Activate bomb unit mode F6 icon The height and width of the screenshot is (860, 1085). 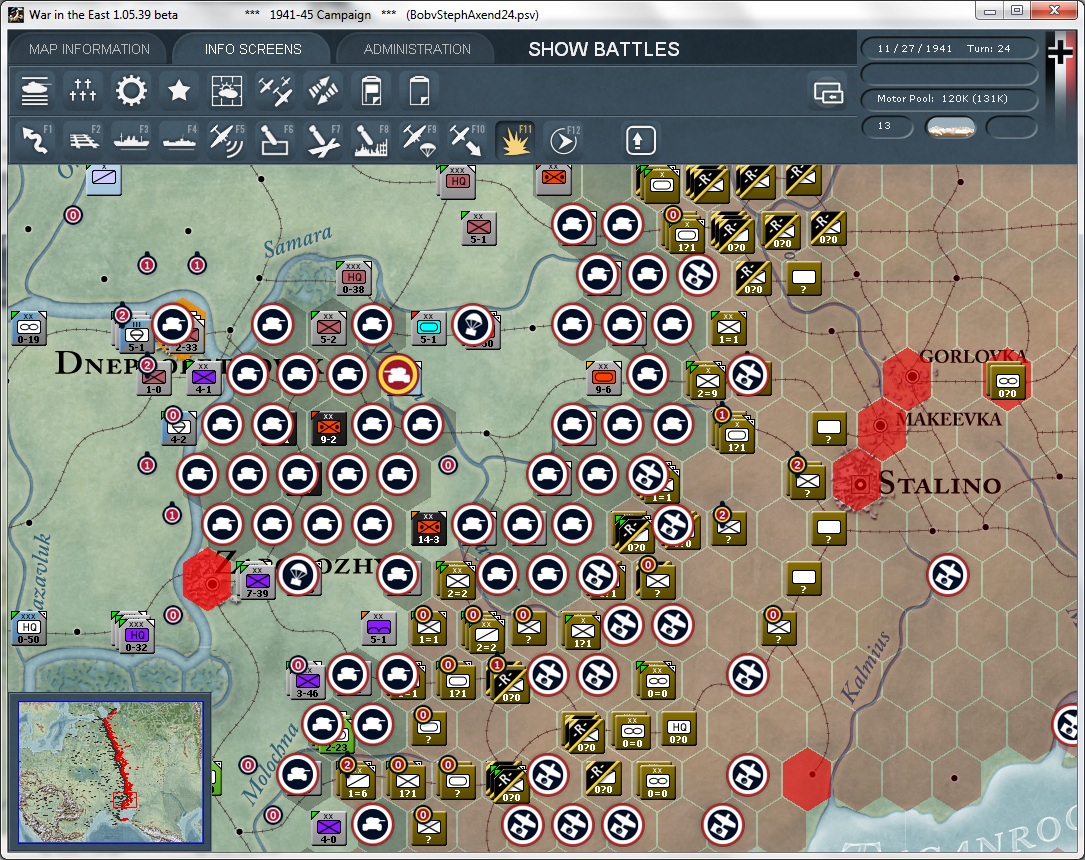[275, 140]
